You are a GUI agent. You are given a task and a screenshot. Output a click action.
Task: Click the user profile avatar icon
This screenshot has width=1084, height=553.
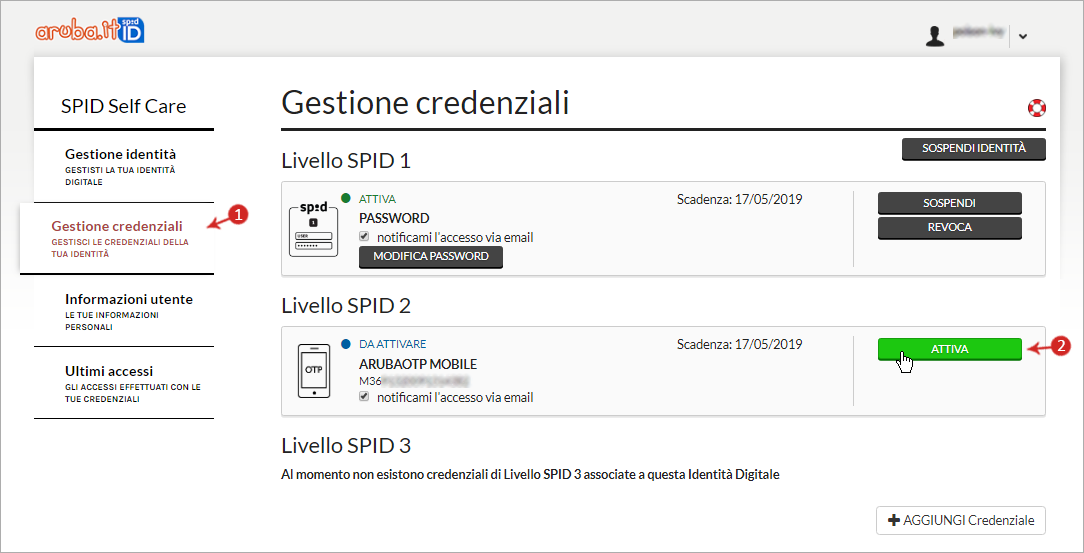coord(935,36)
